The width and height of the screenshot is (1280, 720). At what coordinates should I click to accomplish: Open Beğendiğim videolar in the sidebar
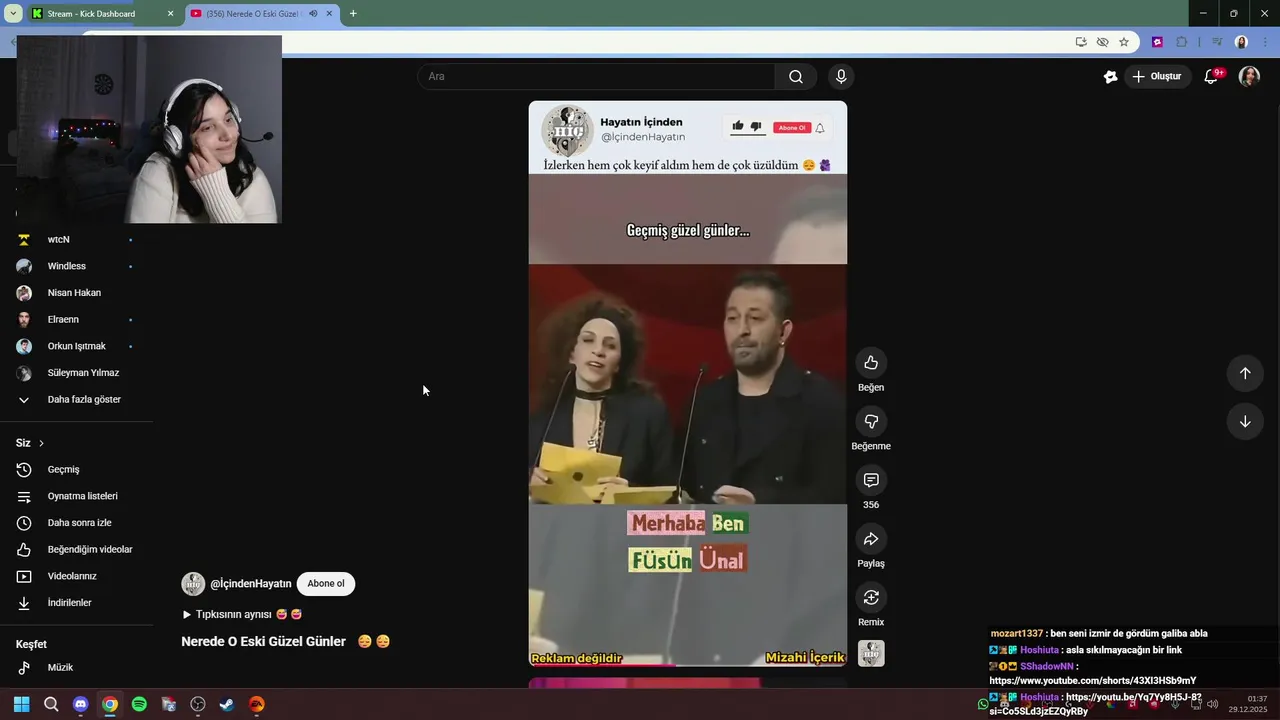click(x=75, y=550)
